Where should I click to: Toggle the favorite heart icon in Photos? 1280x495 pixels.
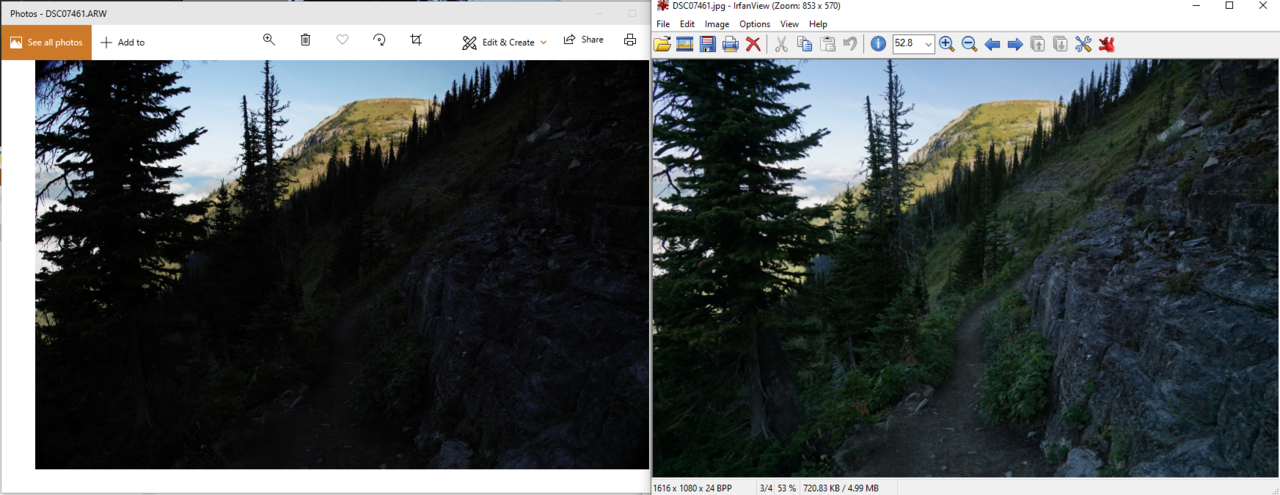tap(342, 40)
